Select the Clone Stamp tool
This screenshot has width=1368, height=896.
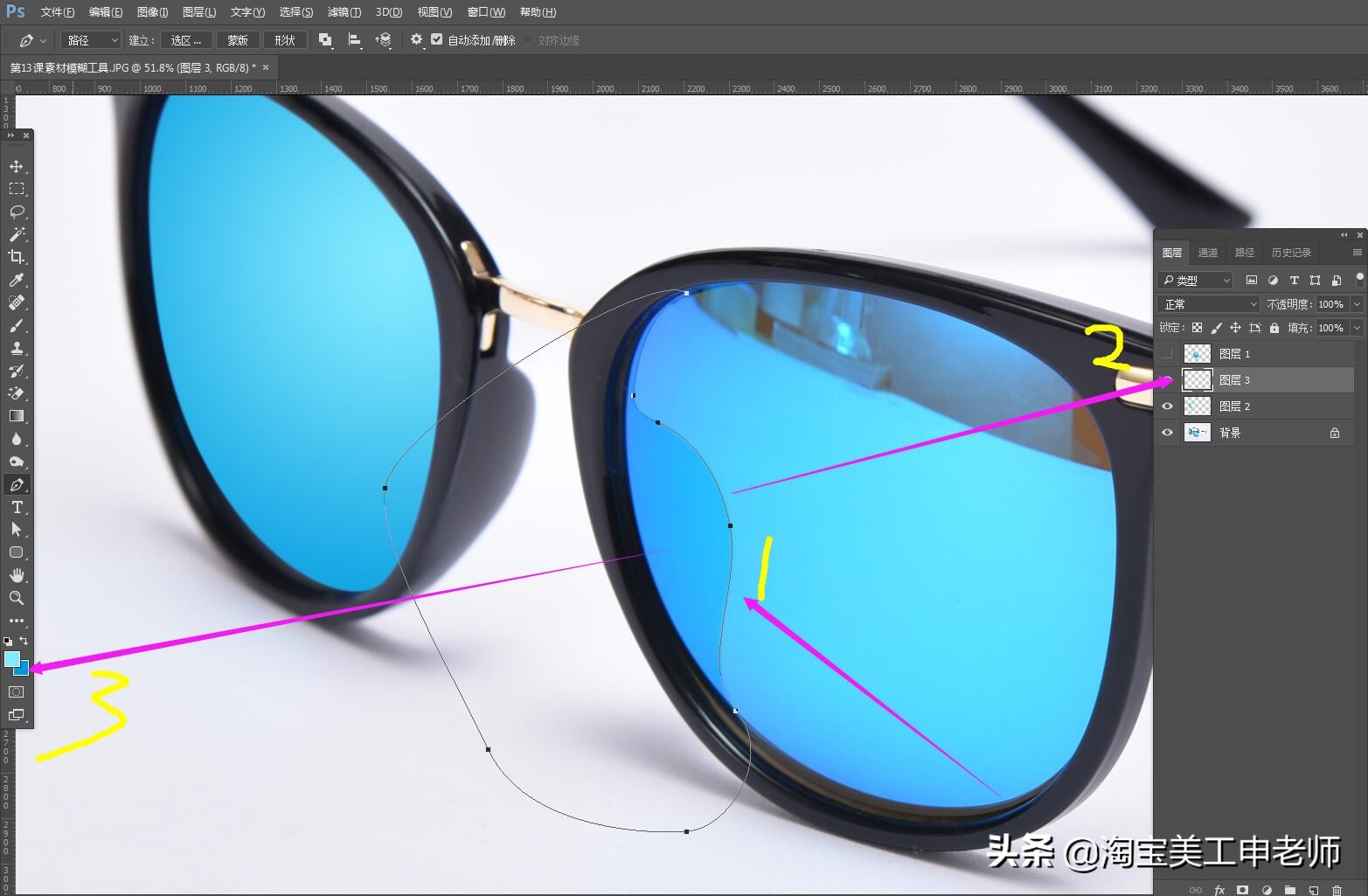pyautogui.click(x=16, y=348)
